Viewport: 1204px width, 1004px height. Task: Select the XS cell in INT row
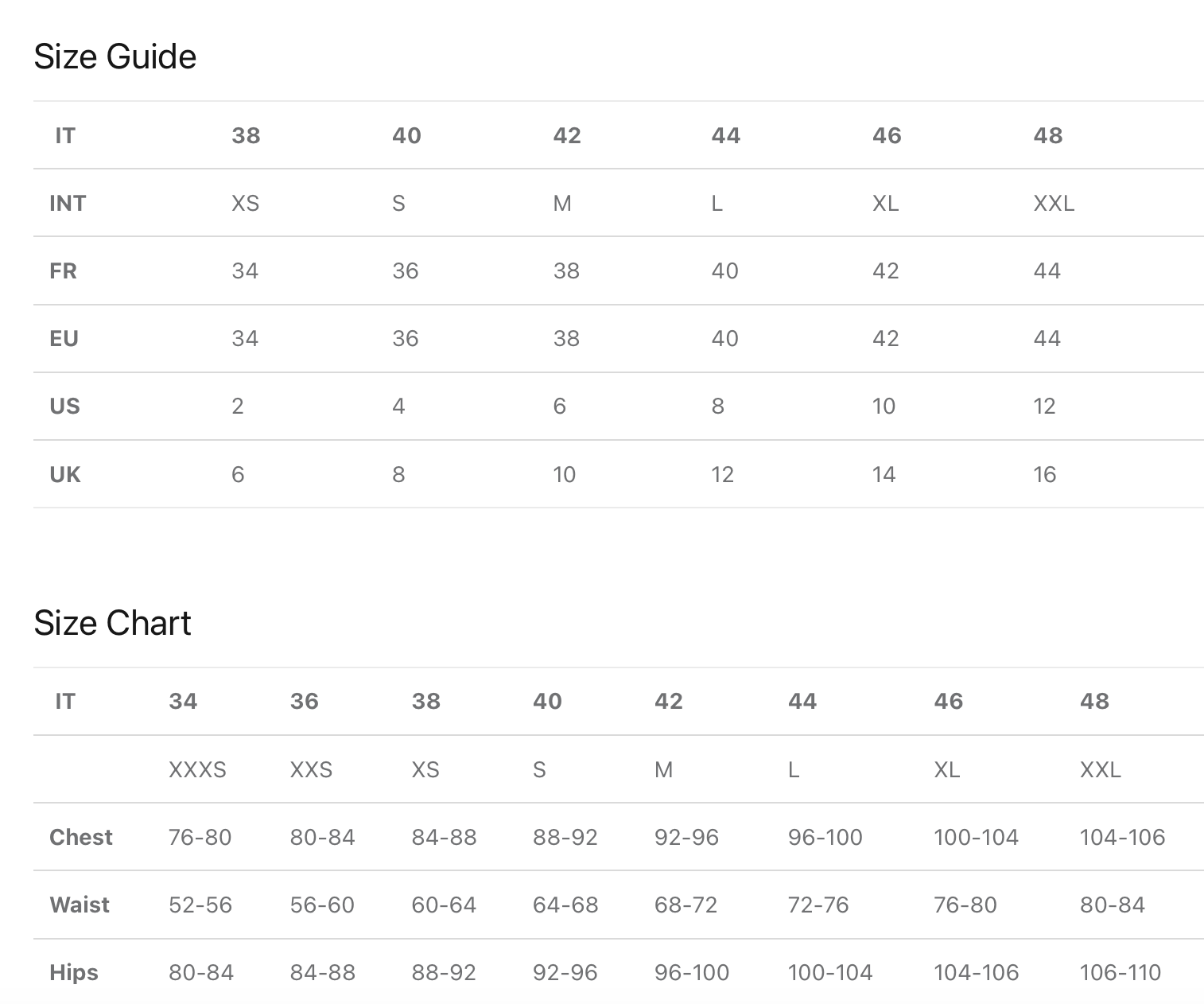pos(246,204)
